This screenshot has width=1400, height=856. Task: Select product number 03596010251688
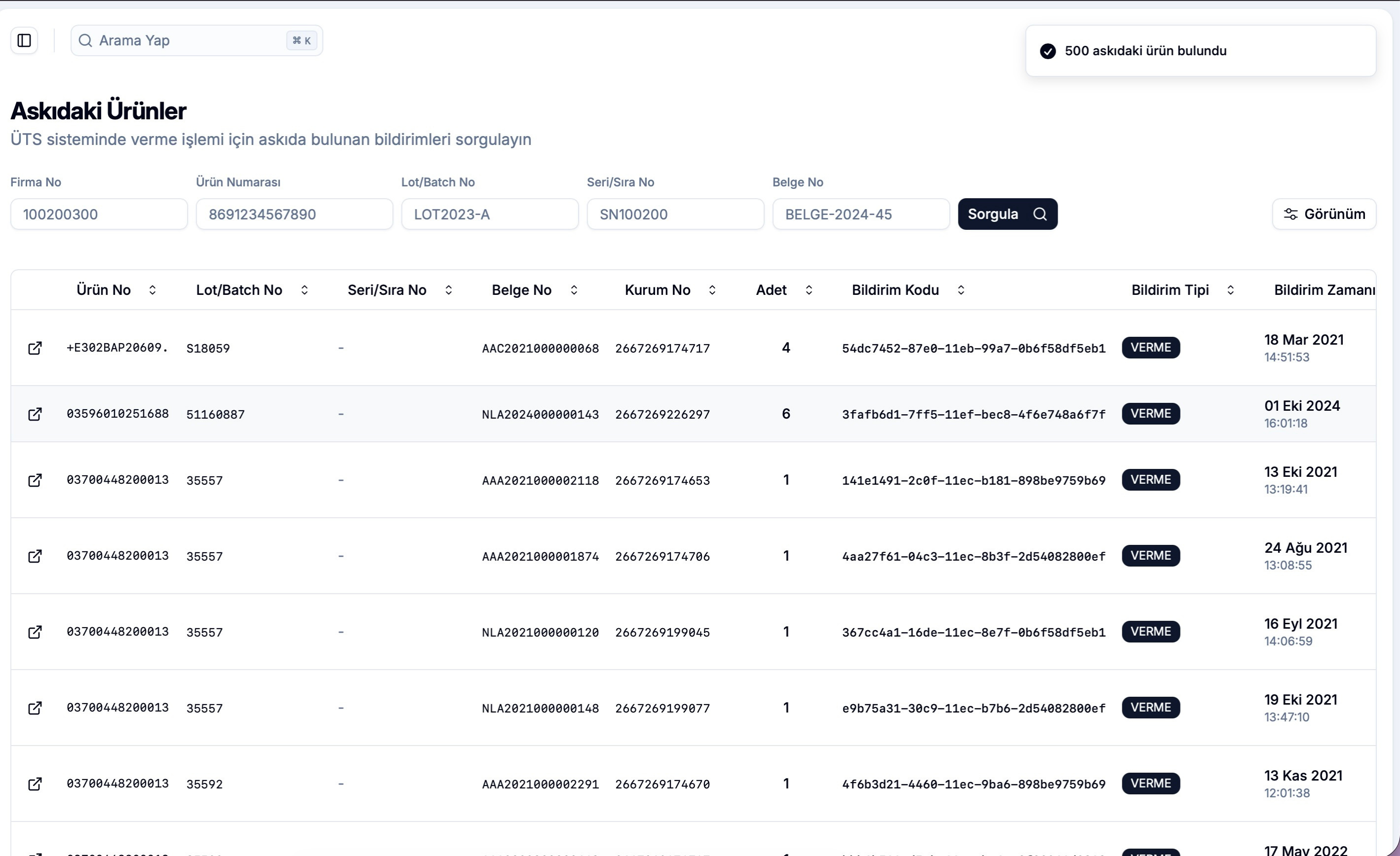117,414
